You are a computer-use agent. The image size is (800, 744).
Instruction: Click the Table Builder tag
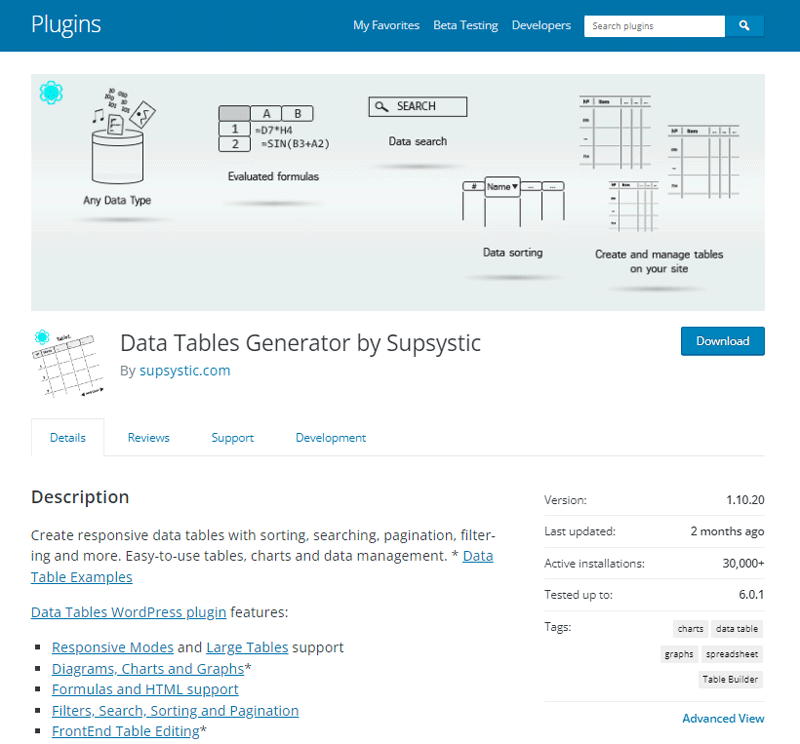pos(730,680)
